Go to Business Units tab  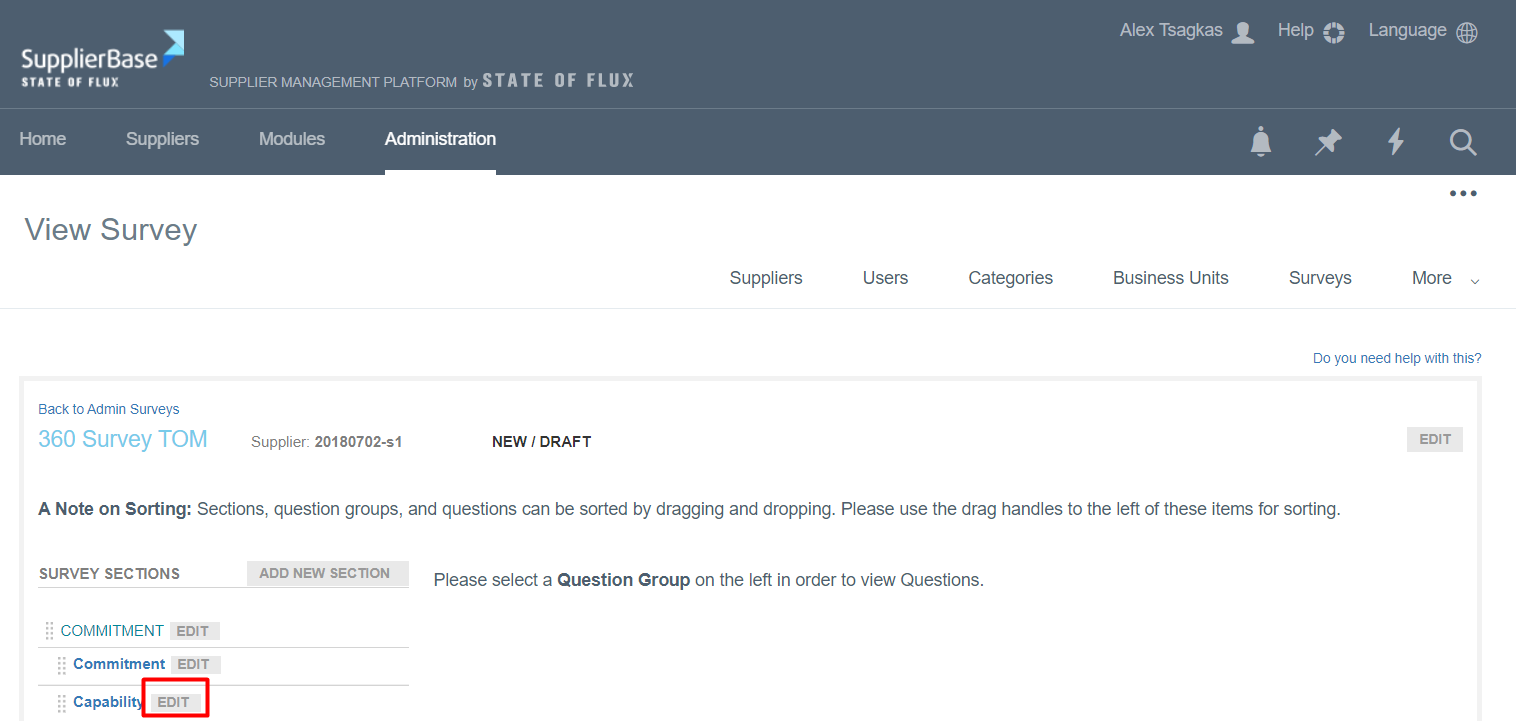pos(1170,279)
